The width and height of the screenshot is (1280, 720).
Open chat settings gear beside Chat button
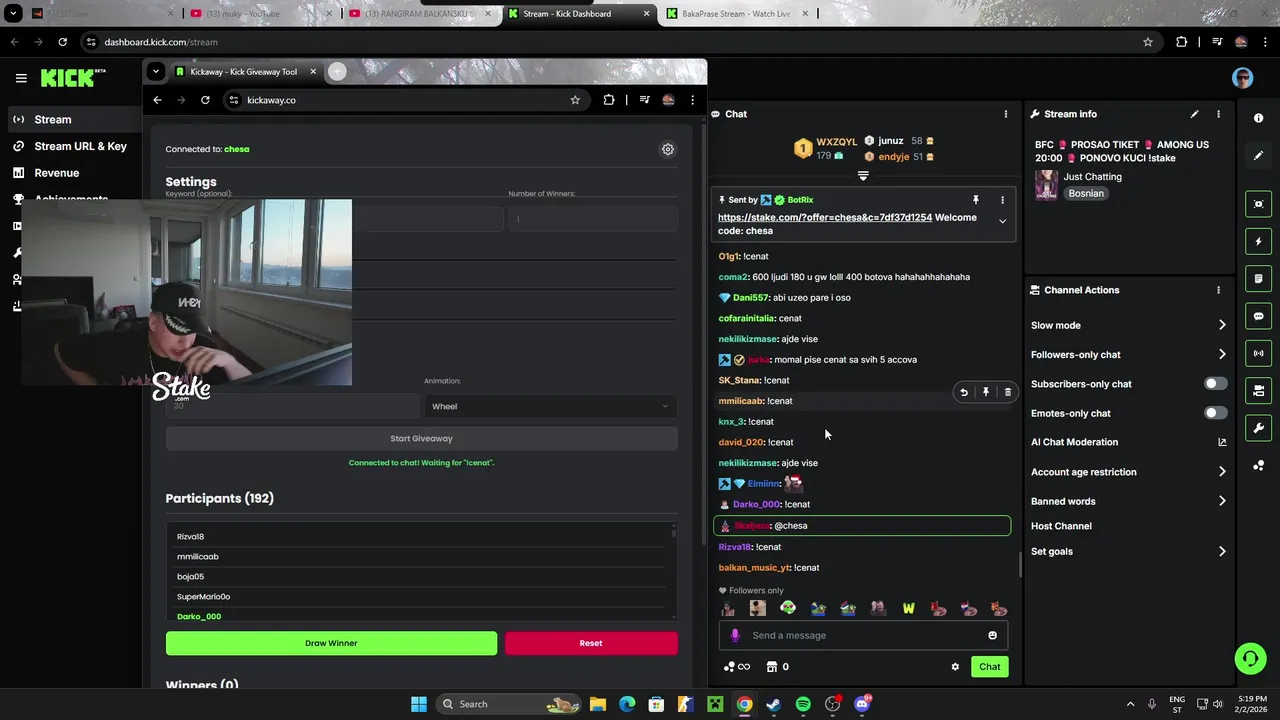[x=955, y=667]
